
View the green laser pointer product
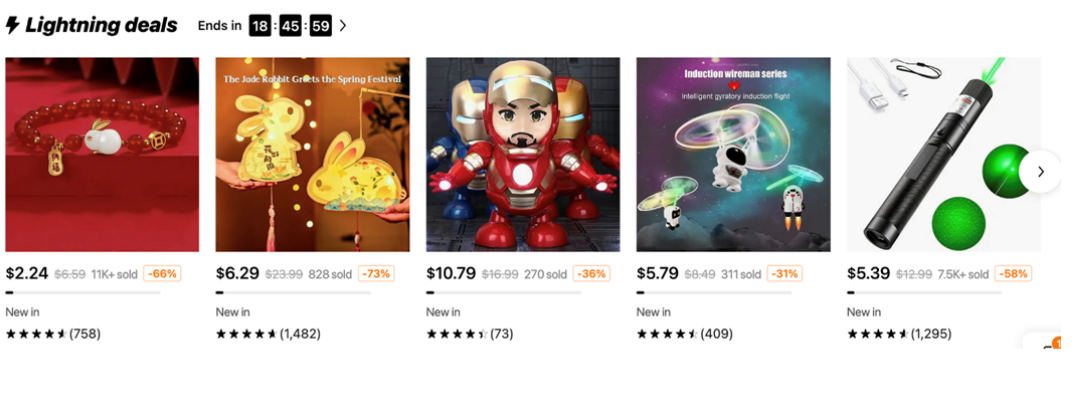pos(944,154)
